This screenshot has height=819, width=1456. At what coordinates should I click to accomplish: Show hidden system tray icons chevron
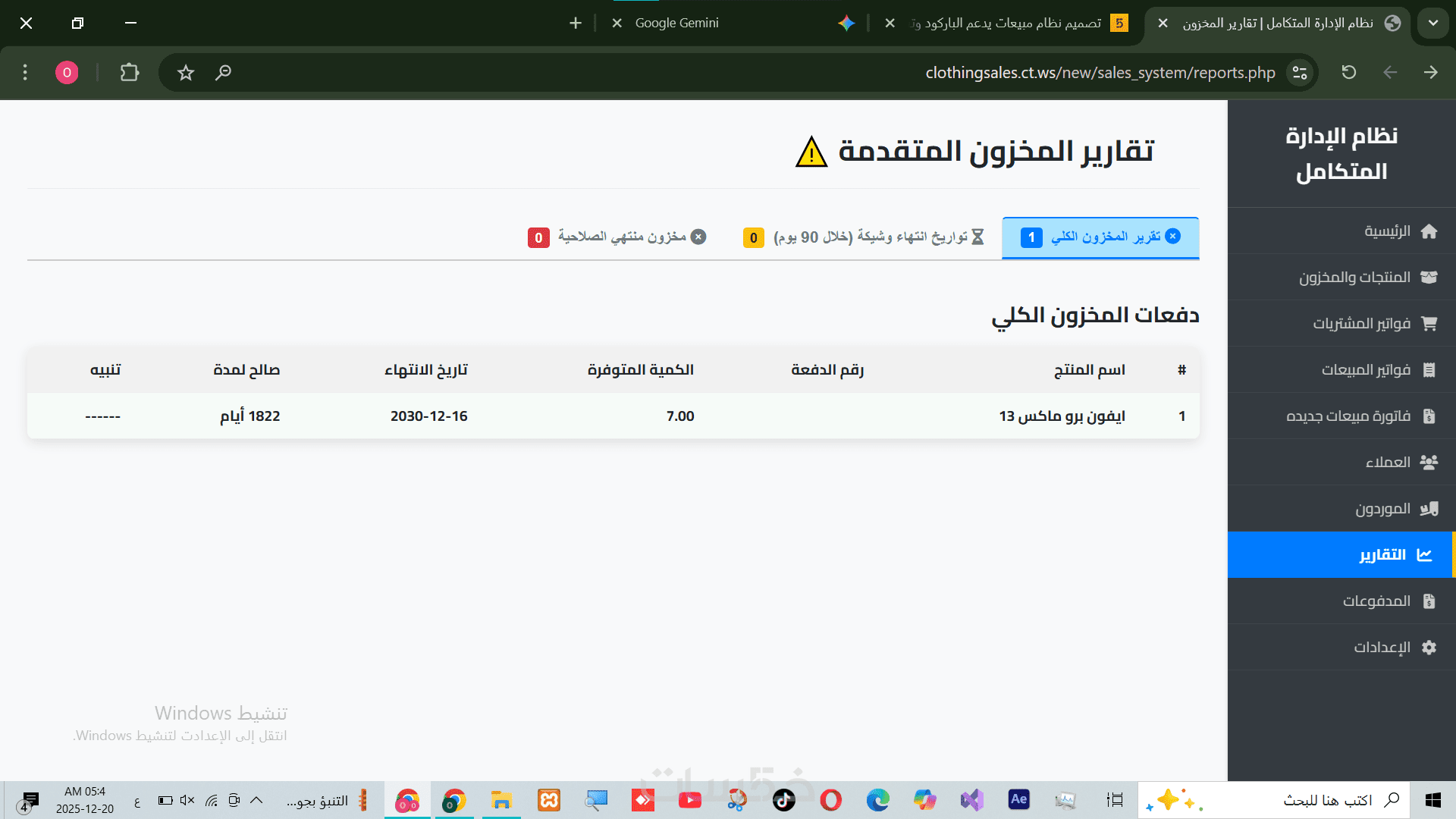(256, 800)
